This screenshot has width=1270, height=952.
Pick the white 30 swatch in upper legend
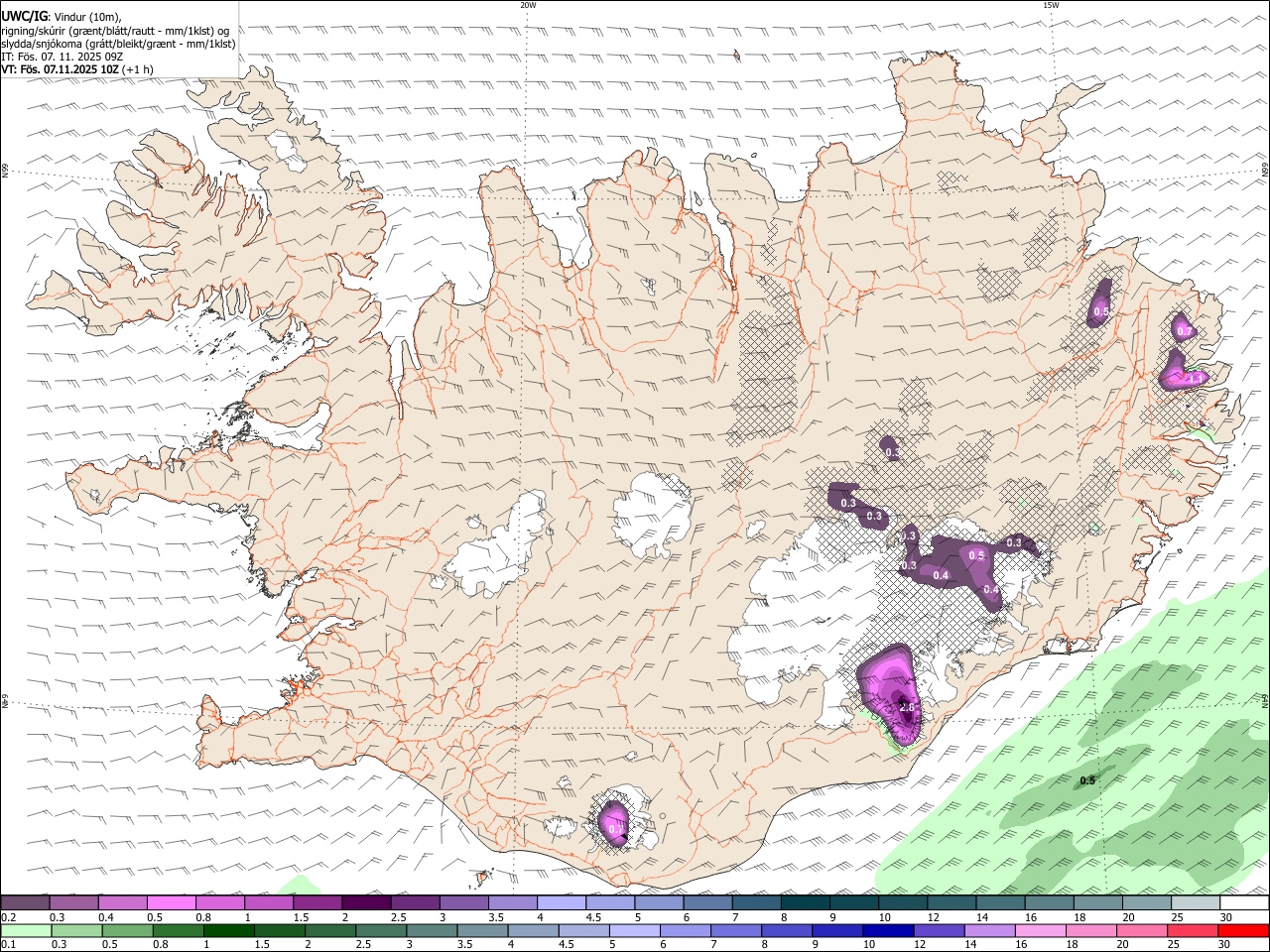1244,902
